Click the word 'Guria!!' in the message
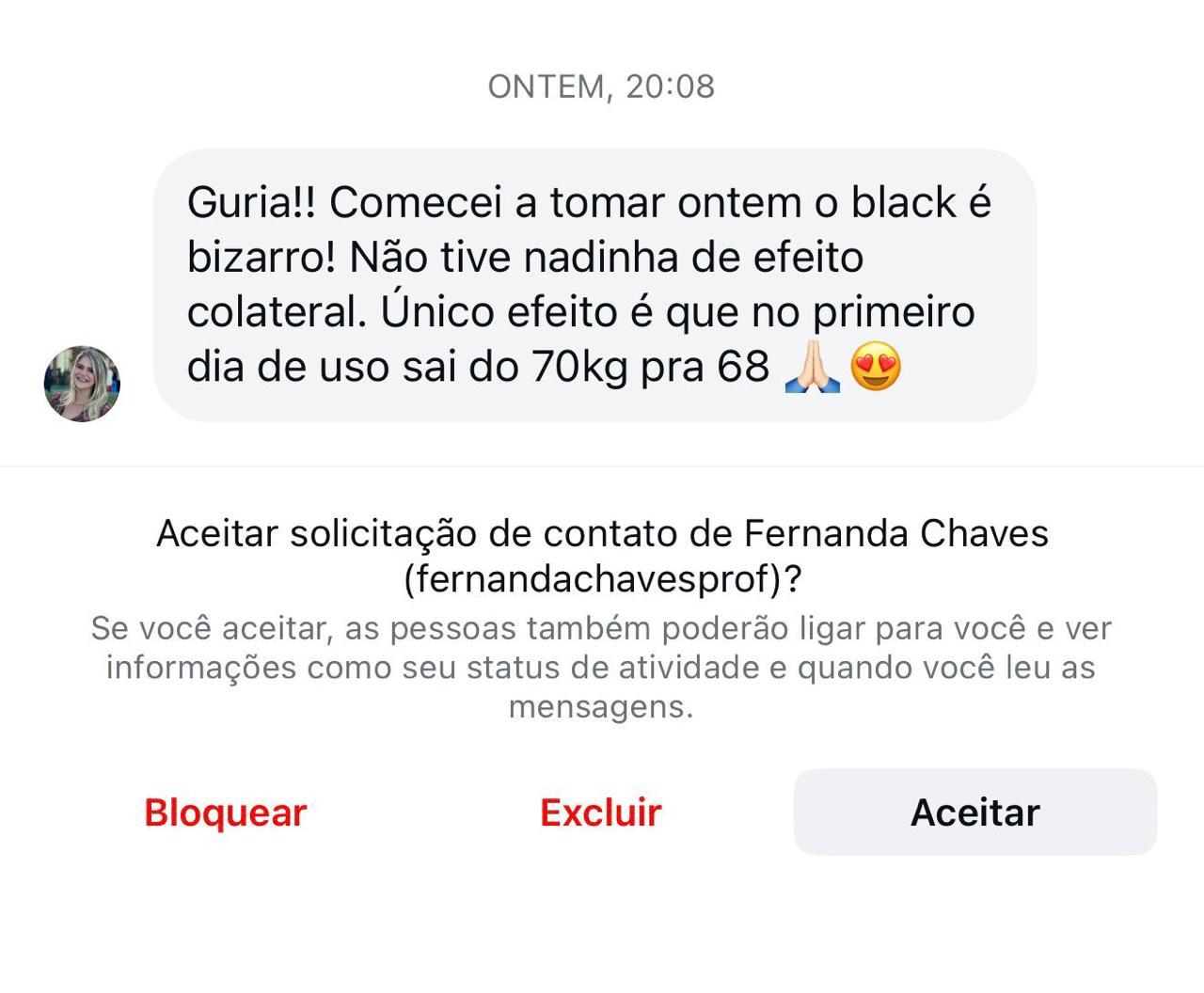The width and height of the screenshot is (1204, 993). tap(251, 203)
